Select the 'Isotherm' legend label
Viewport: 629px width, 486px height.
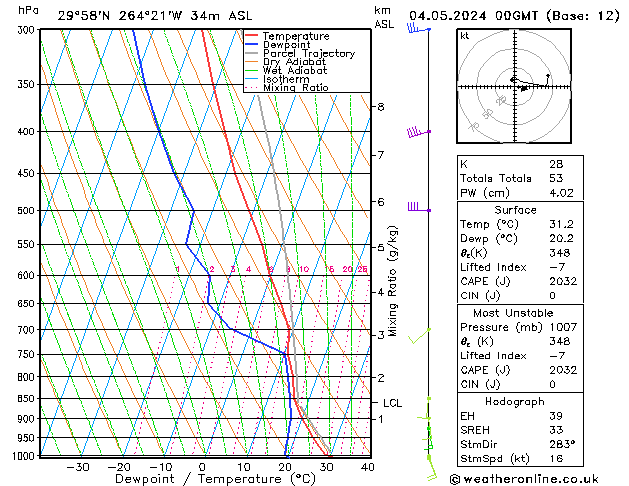click(x=286, y=79)
